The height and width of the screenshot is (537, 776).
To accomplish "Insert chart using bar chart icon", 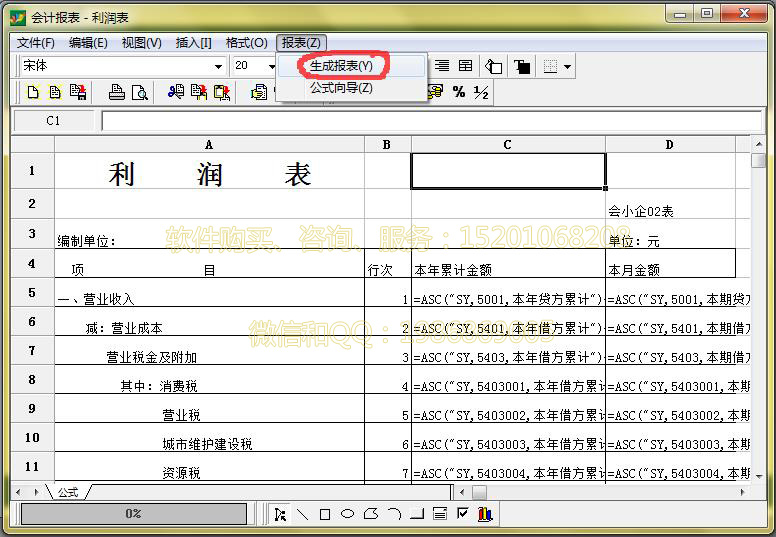I will click(485, 514).
